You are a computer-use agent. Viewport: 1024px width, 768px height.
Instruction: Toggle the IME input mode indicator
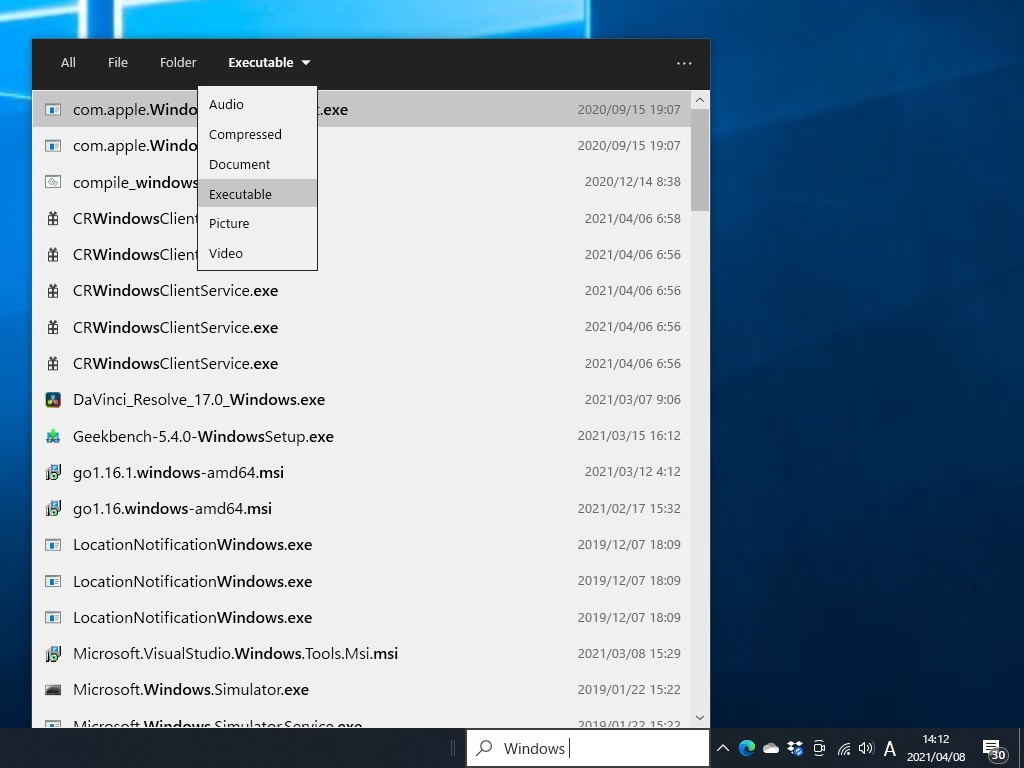[x=889, y=747]
